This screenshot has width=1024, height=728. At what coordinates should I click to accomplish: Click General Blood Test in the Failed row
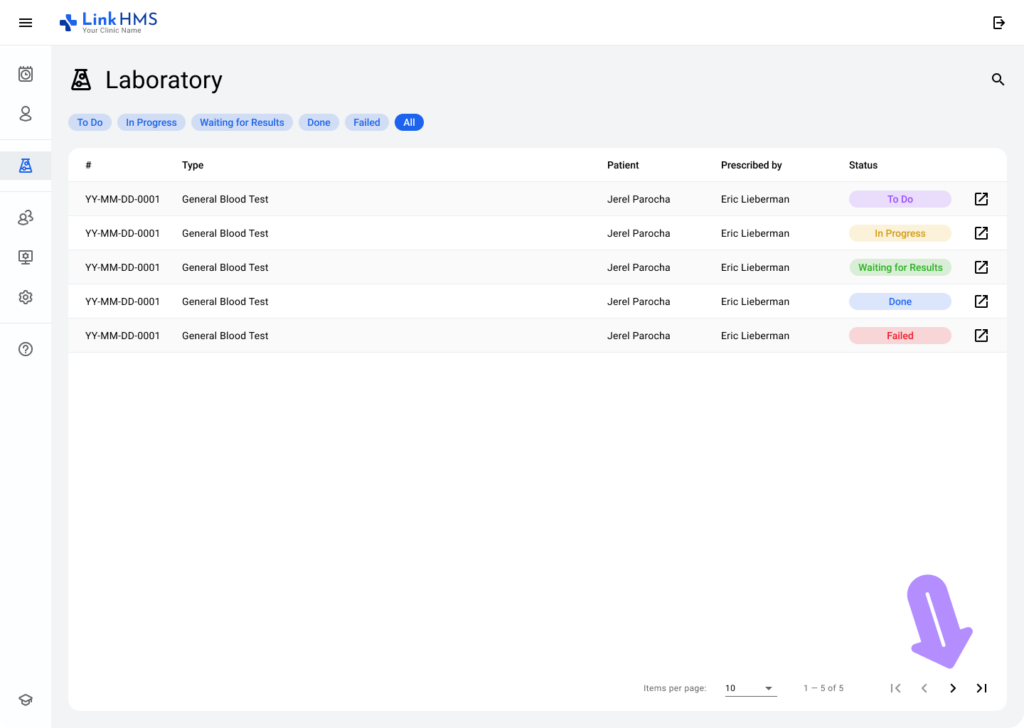(x=225, y=336)
